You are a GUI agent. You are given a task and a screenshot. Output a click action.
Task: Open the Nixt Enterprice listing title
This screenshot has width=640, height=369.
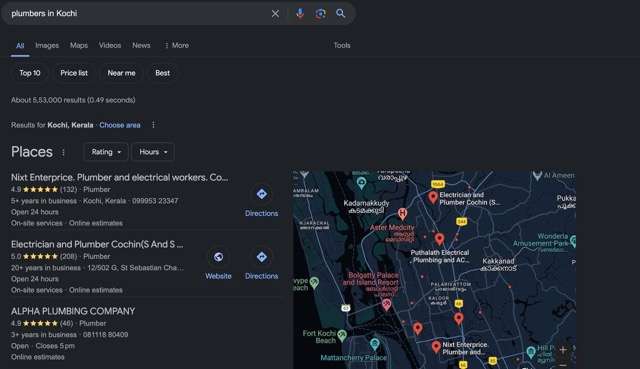[x=120, y=178]
